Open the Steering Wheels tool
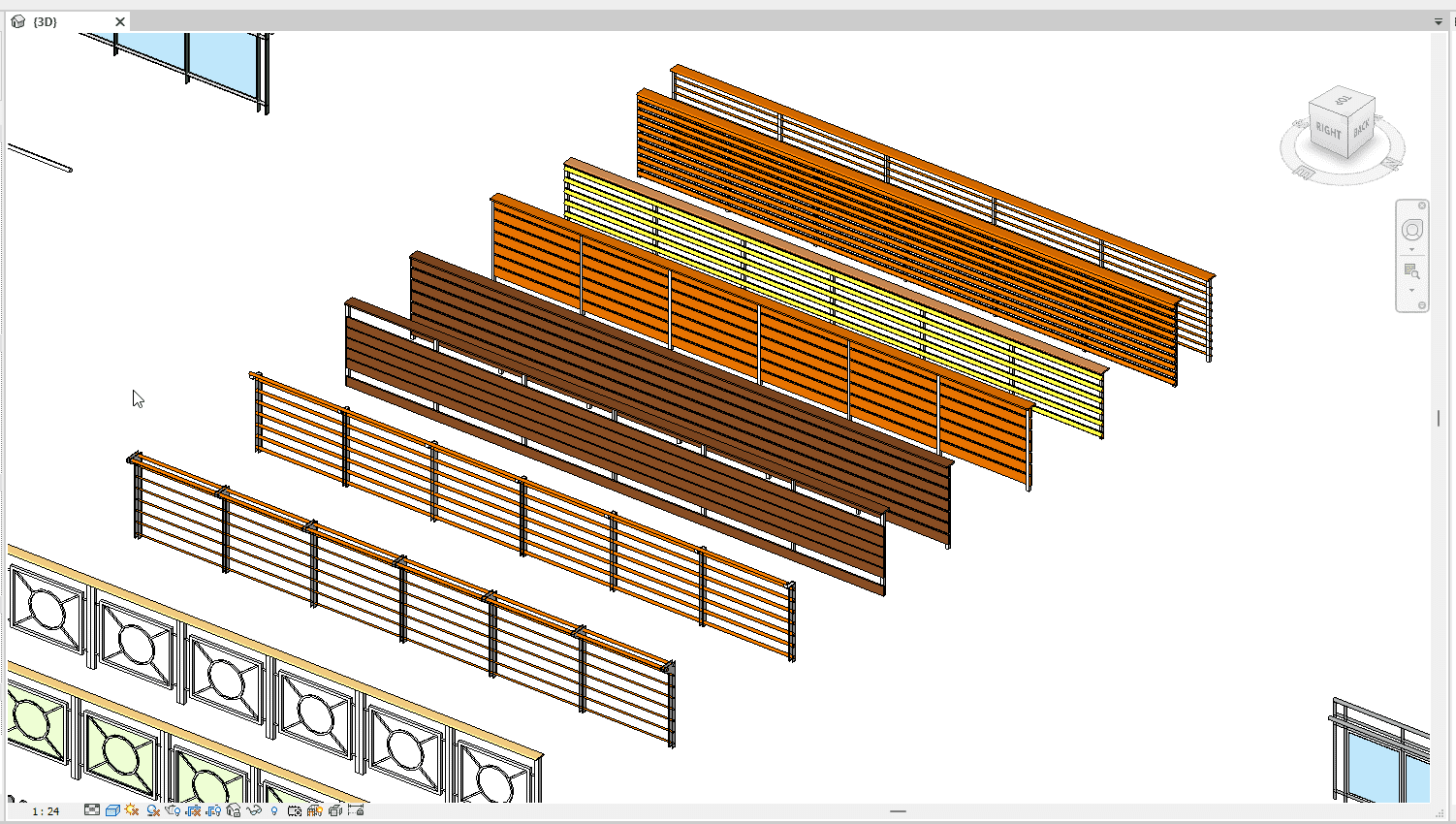The image size is (1456, 824). point(1412,230)
